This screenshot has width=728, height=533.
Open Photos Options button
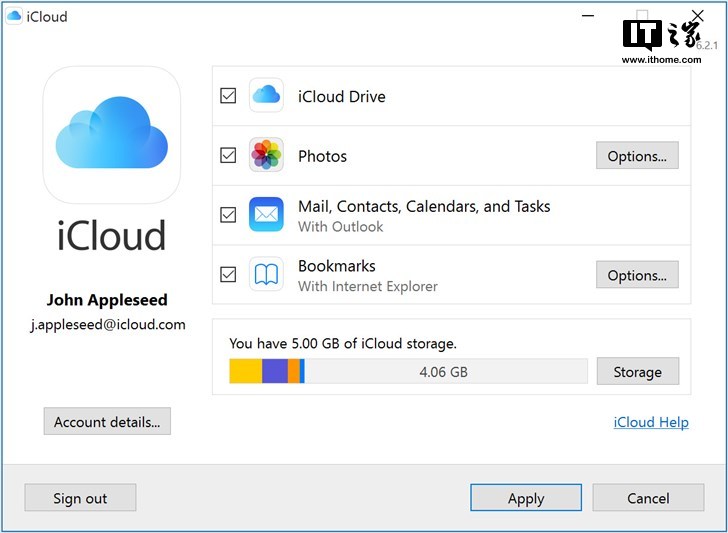(637, 156)
